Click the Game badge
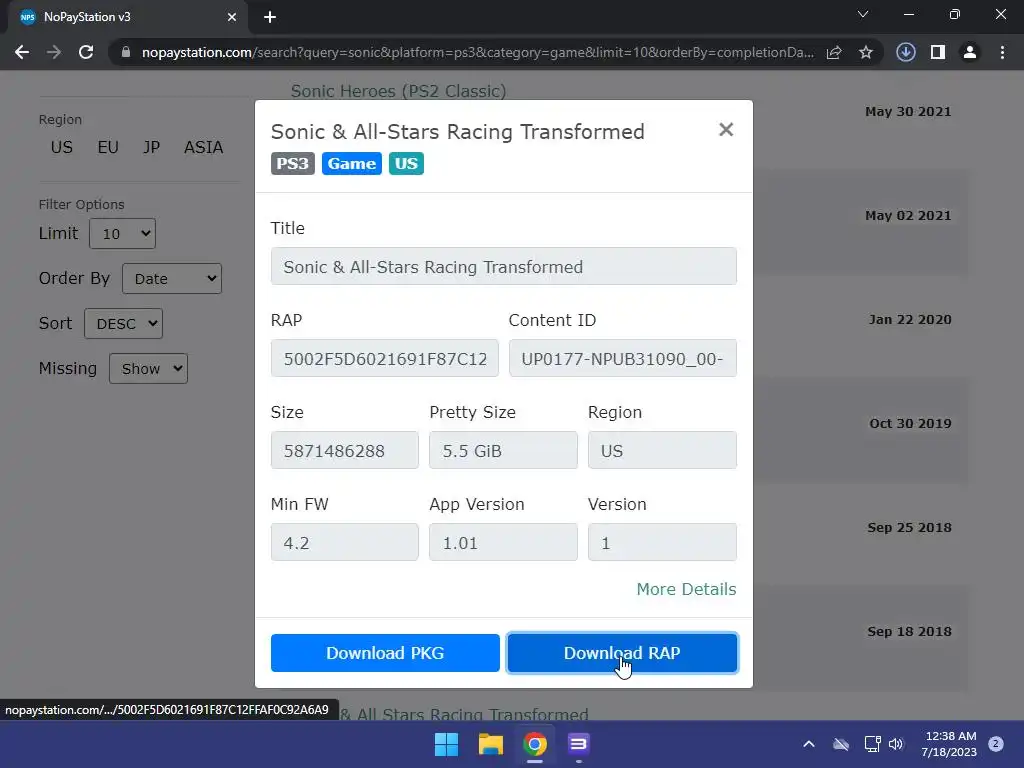 click(x=351, y=163)
